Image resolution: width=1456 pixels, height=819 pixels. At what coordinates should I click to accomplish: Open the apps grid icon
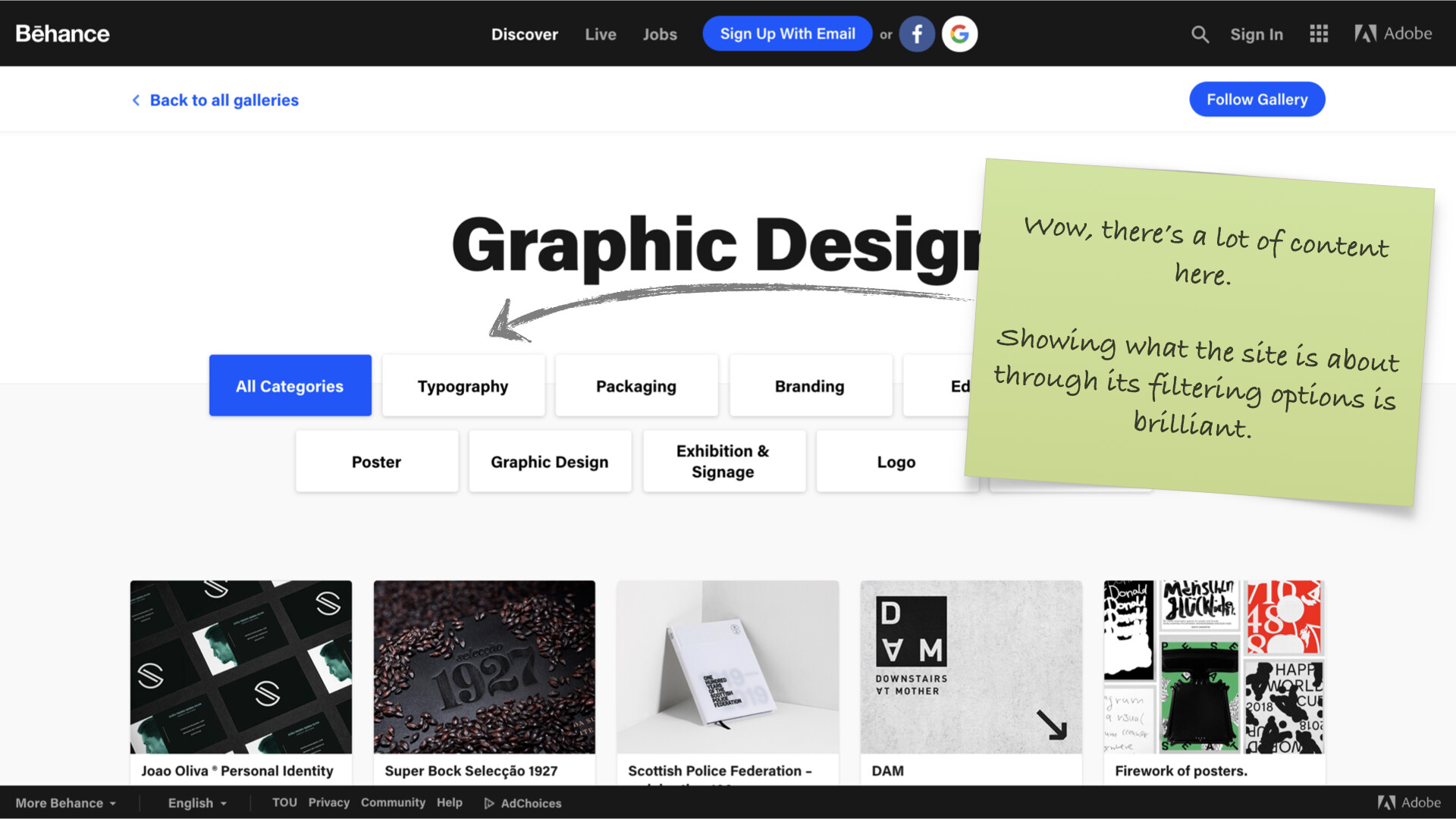click(1319, 34)
